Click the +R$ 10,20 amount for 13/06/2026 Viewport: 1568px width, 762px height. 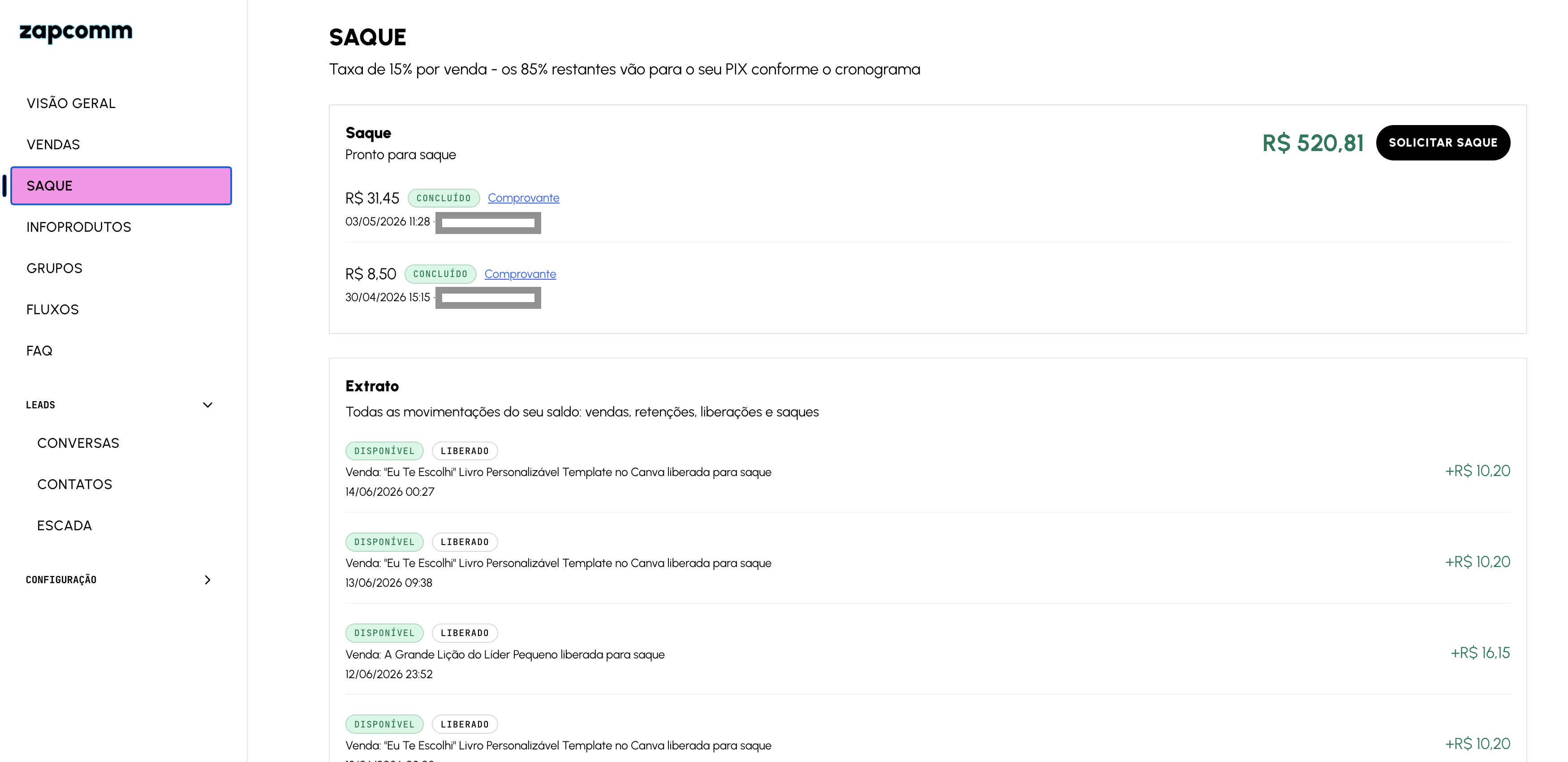tap(1478, 562)
